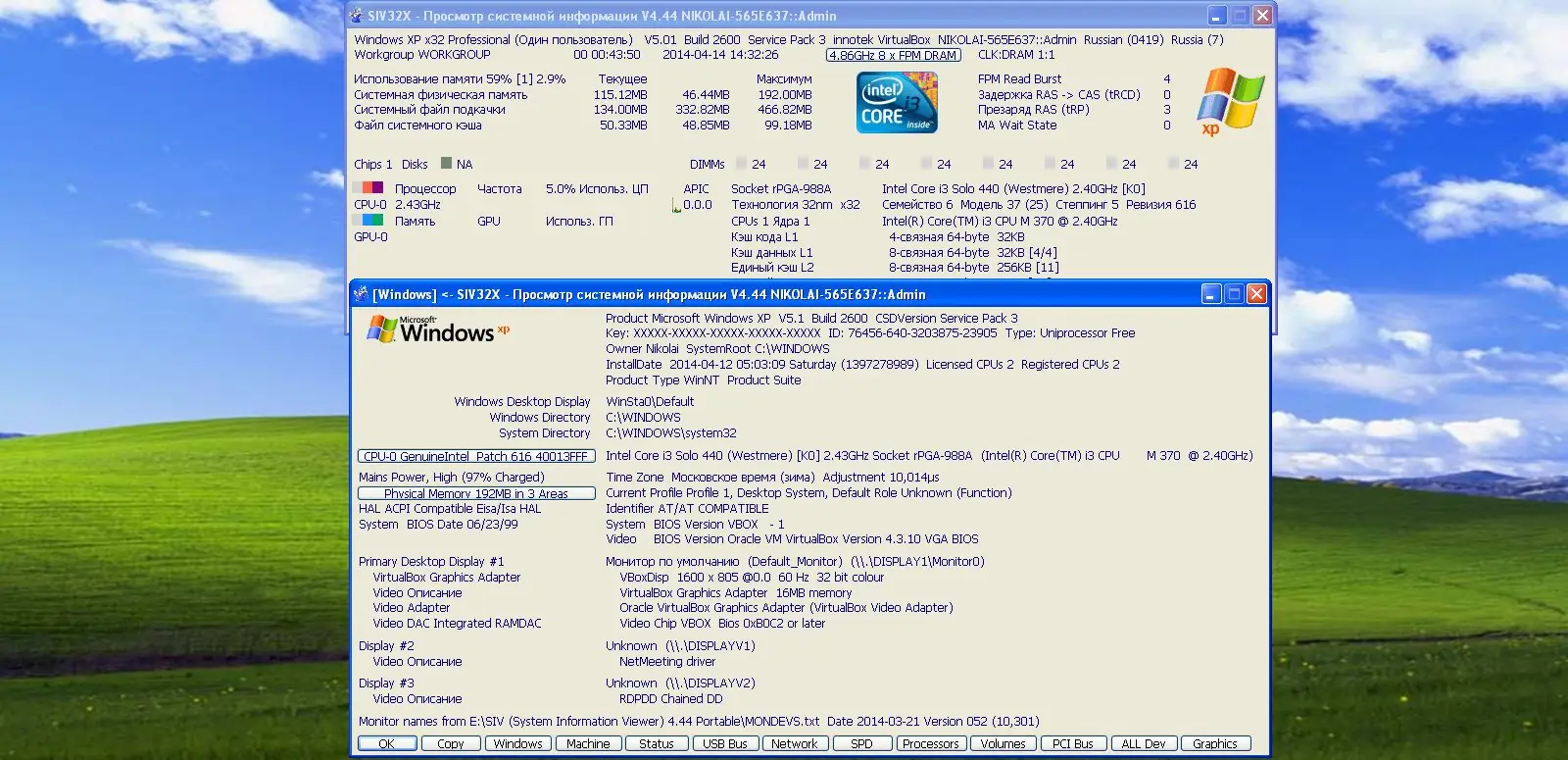Screen dimensions: 1568x760
Task: Click the Physical Memory 192MB in 3 Areas button
Action: click(x=476, y=493)
